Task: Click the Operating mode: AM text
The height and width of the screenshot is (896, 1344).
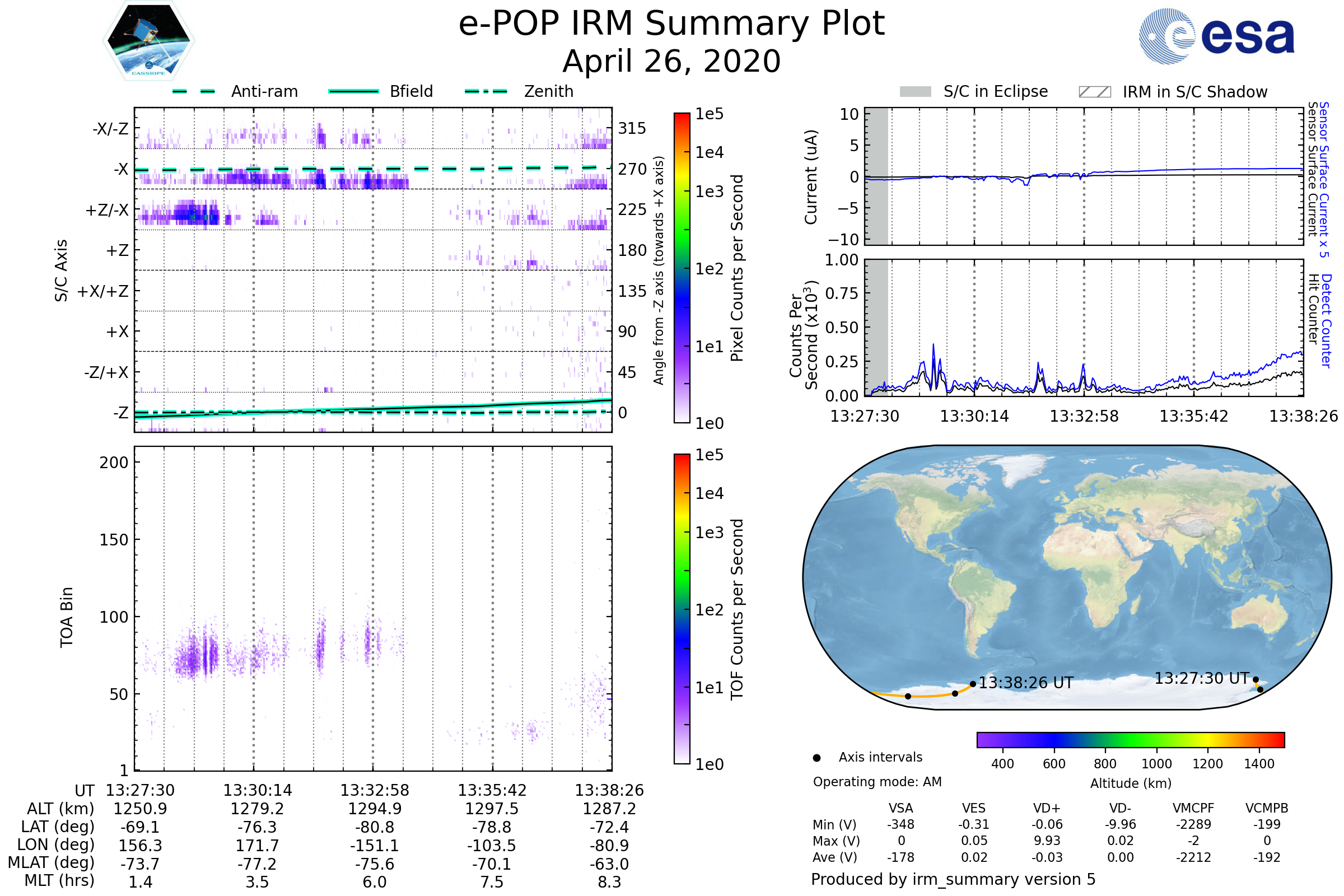Action: pyautogui.click(x=877, y=782)
